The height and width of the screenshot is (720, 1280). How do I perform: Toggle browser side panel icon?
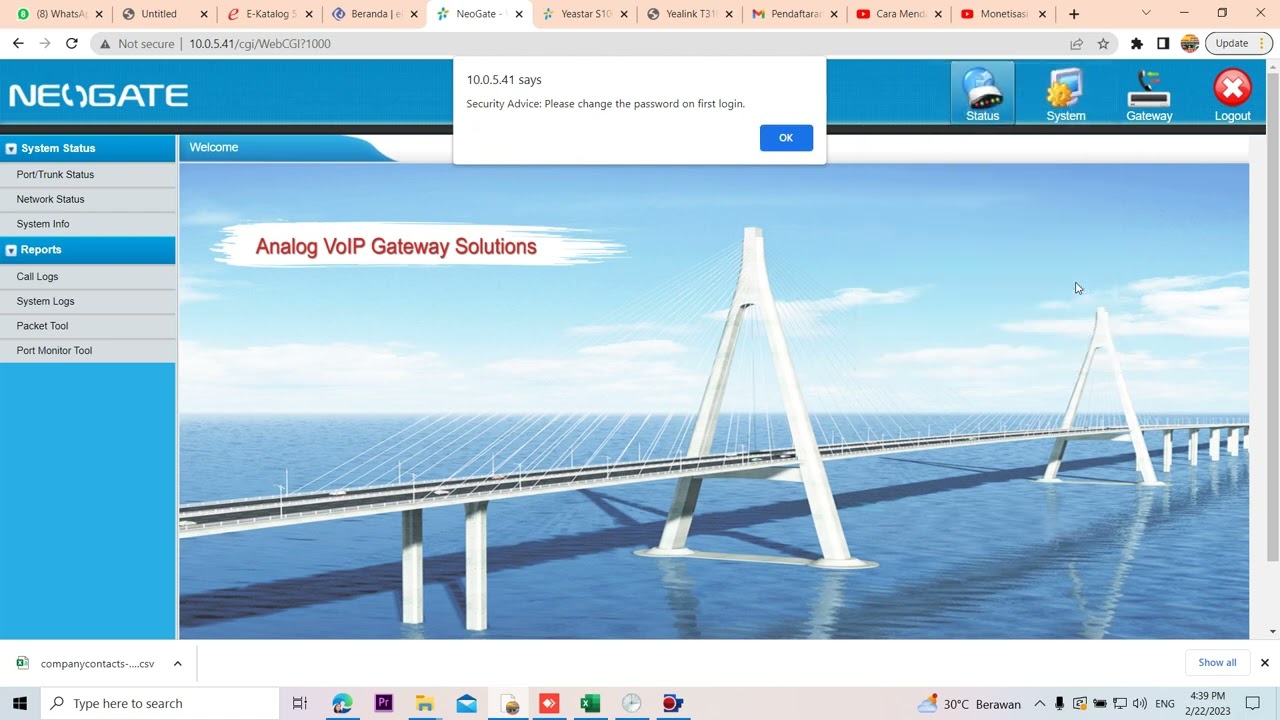(1163, 44)
